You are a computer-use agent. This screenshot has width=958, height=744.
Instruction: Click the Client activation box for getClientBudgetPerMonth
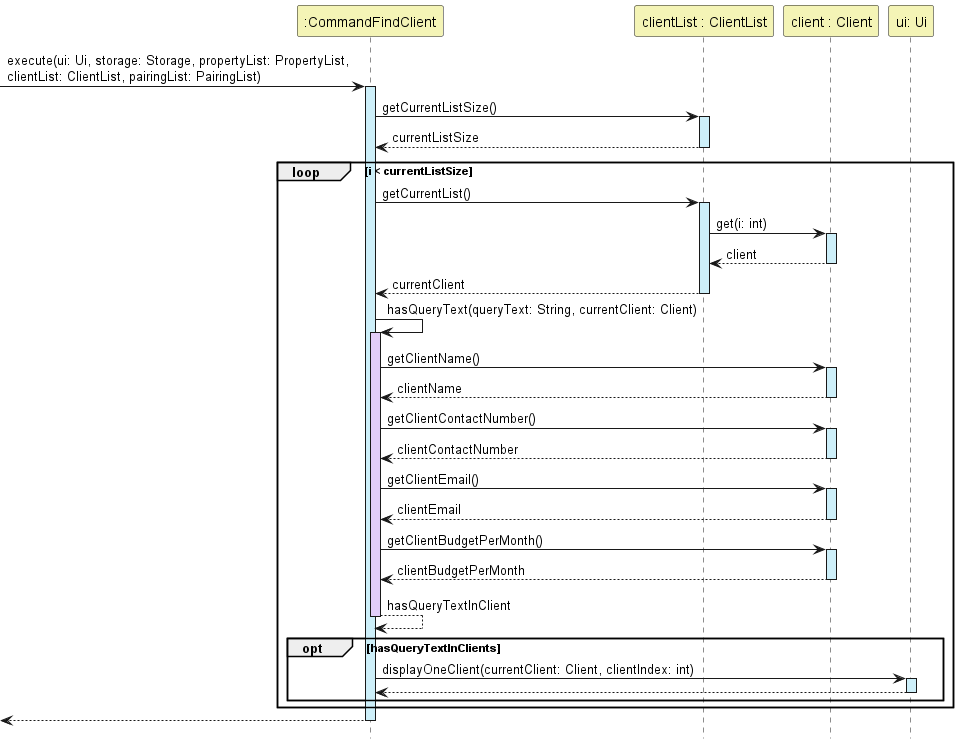(x=831, y=564)
